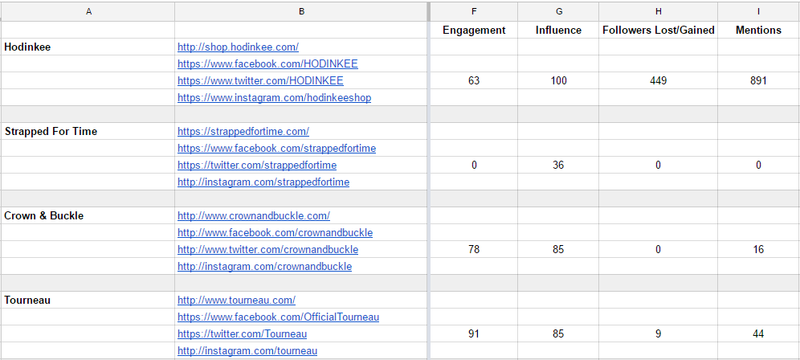Screen dimensions: 800x360
Task: Select Tourneau followers value 9
Action: [658, 334]
